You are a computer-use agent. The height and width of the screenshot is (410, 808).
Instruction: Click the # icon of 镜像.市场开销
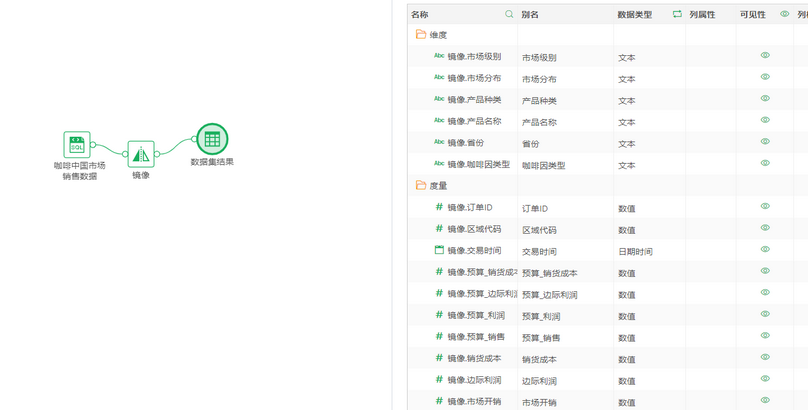tap(439, 401)
